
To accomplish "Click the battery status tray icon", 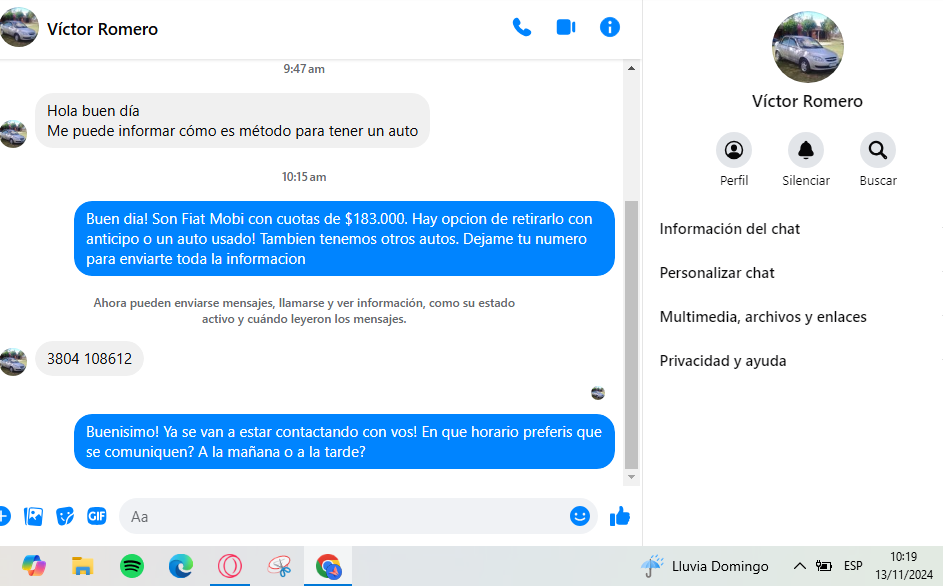I will (823, 566).
